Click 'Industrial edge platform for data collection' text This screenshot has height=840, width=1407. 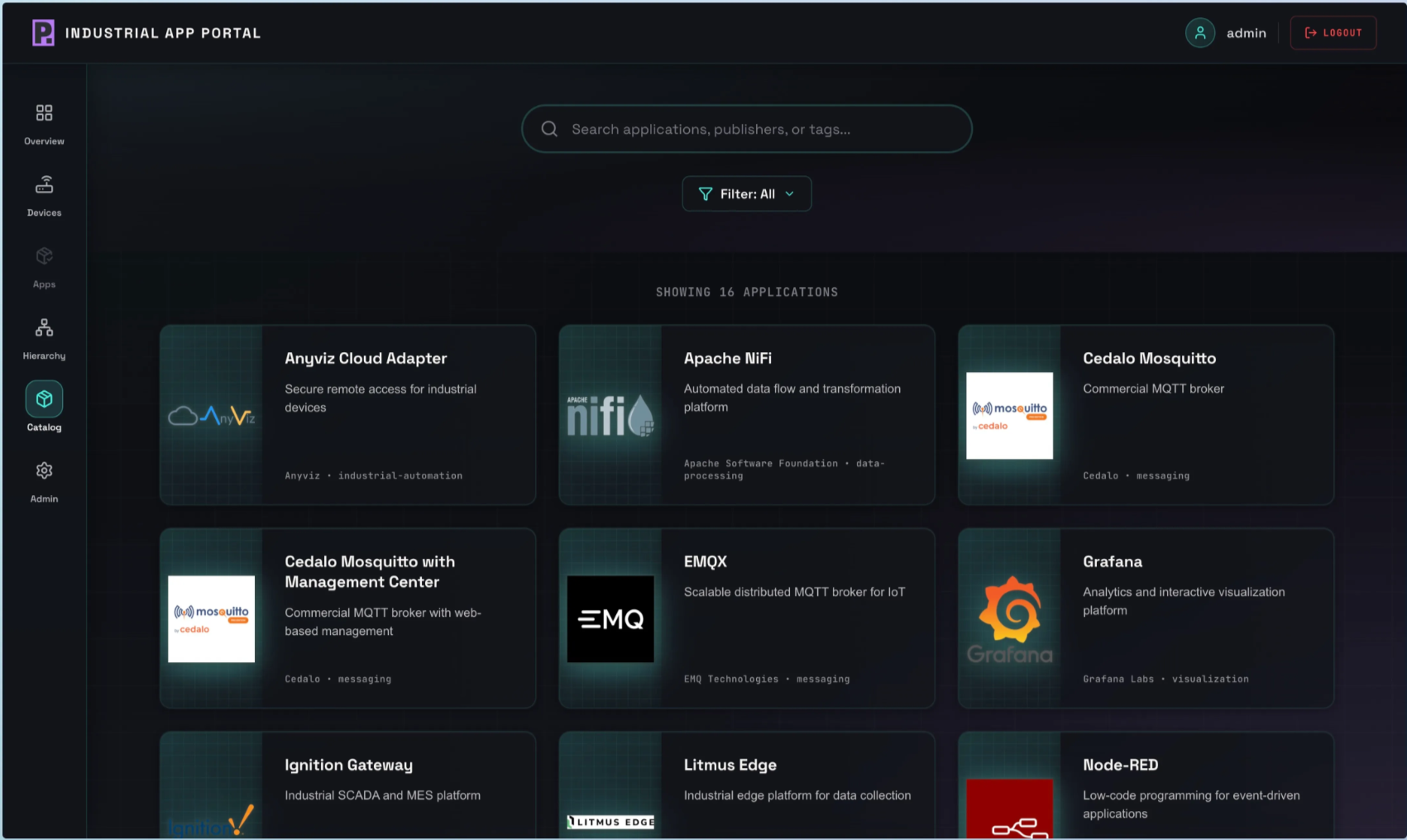click(x=797, y=795)
